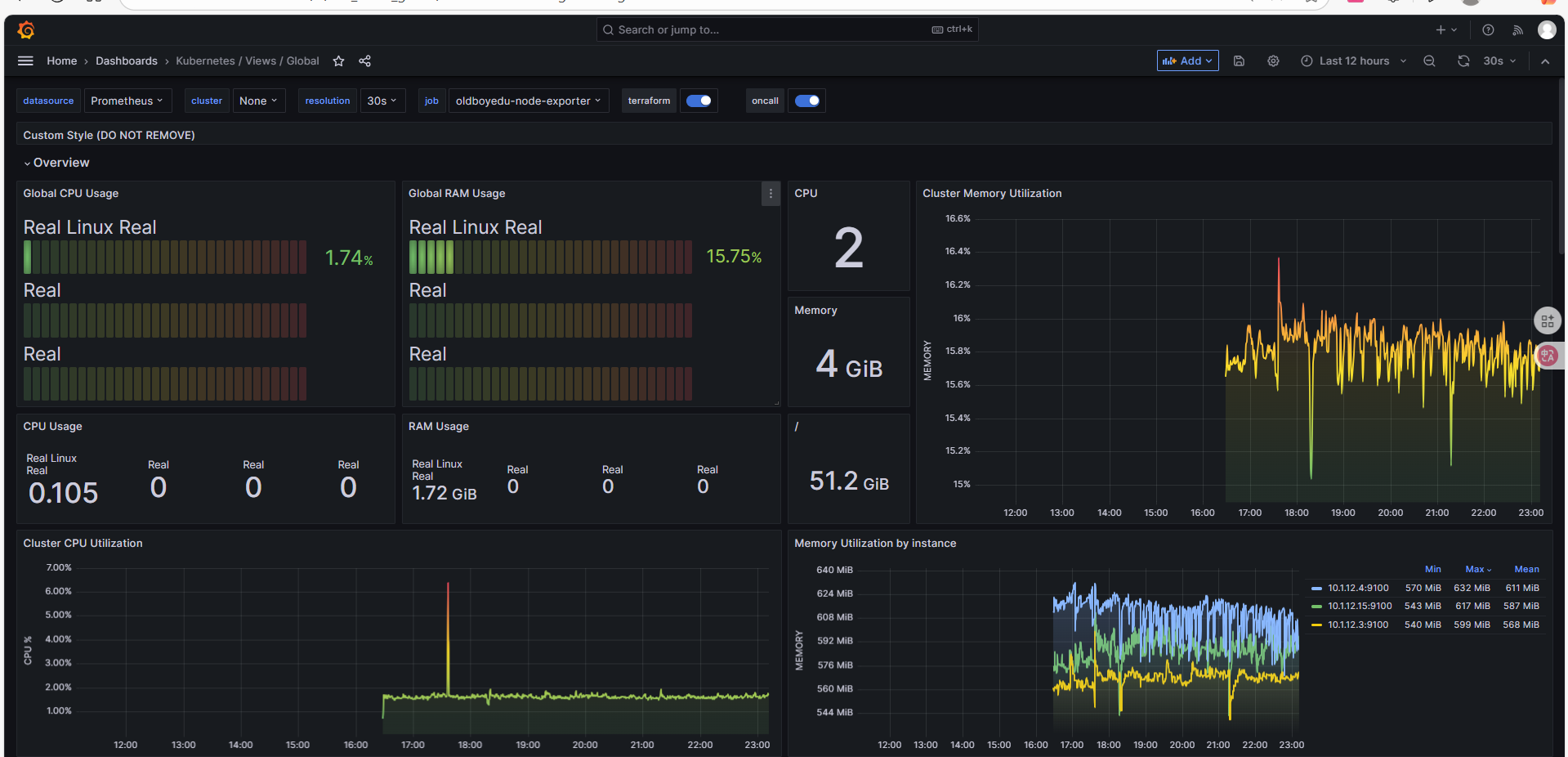Viewport: 1568px width, 757px height.
Task: Zoom out the time range
Action: tap(1429, 61)
